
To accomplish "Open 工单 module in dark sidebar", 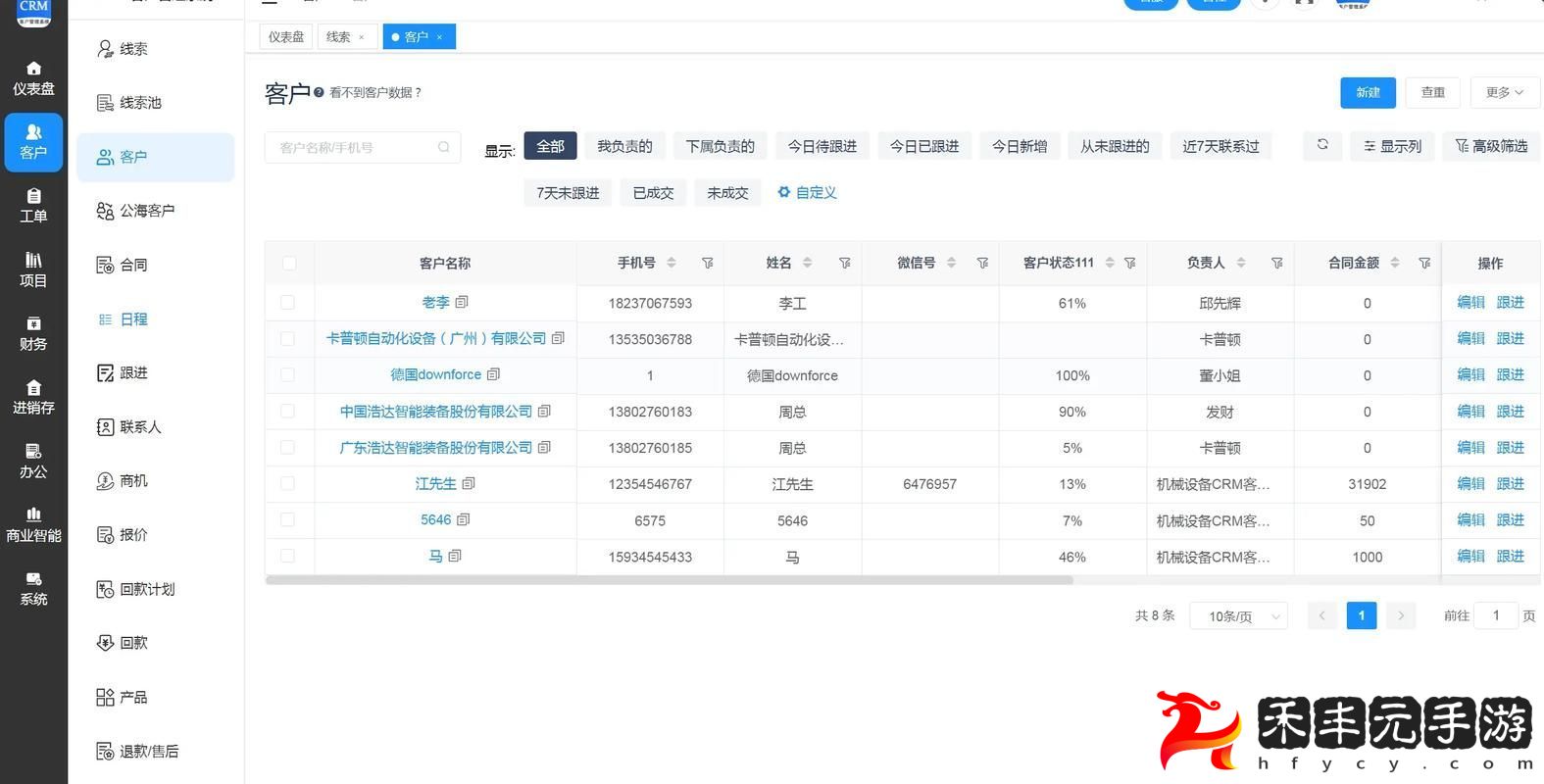I will point(33,206).
